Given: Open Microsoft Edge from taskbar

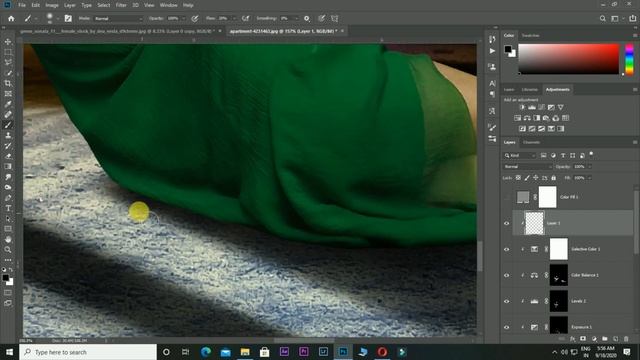Looking at the screenshot, I should [x=206, y=352].
